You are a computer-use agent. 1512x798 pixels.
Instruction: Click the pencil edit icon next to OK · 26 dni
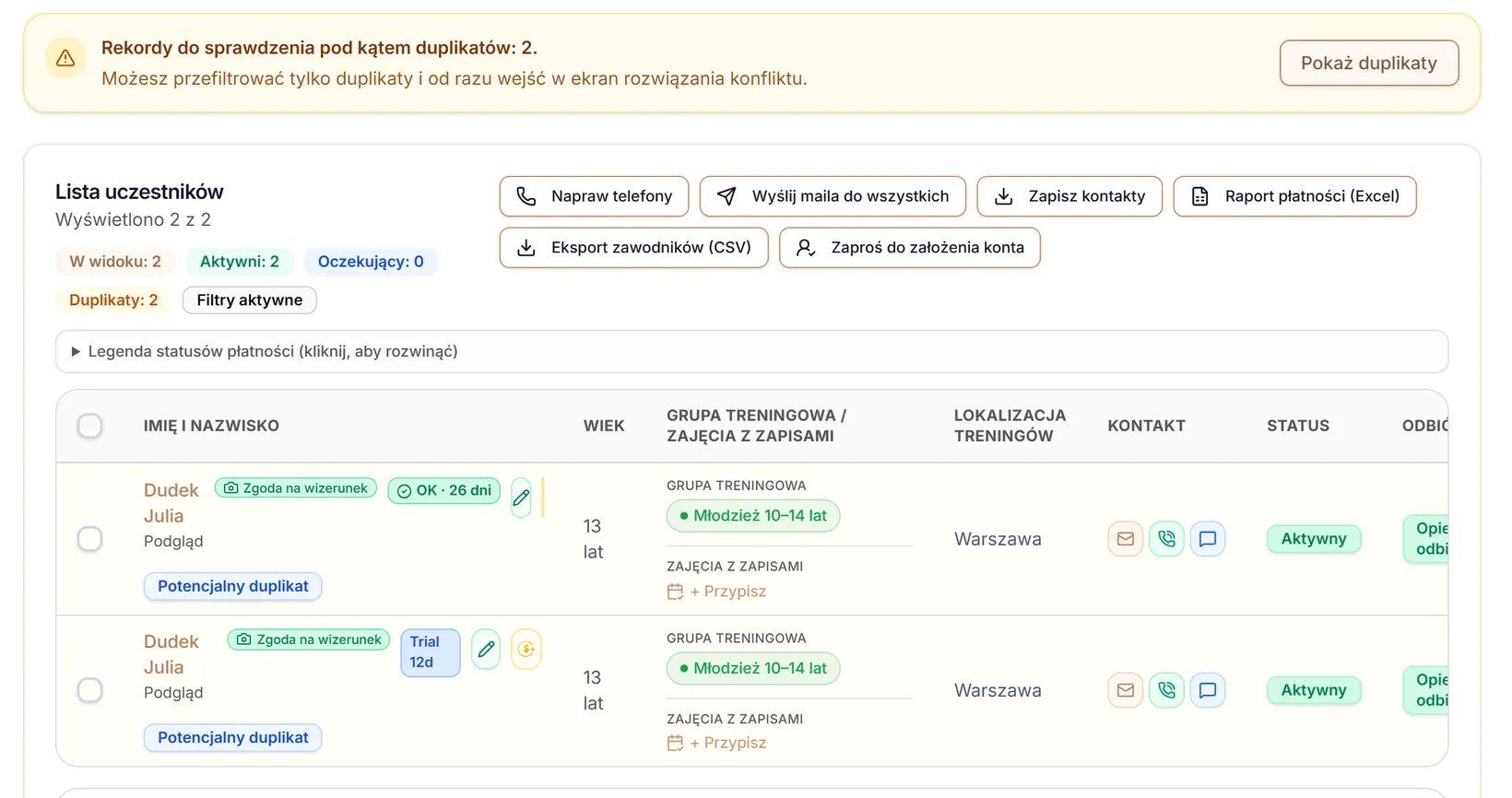coord(521,498)
